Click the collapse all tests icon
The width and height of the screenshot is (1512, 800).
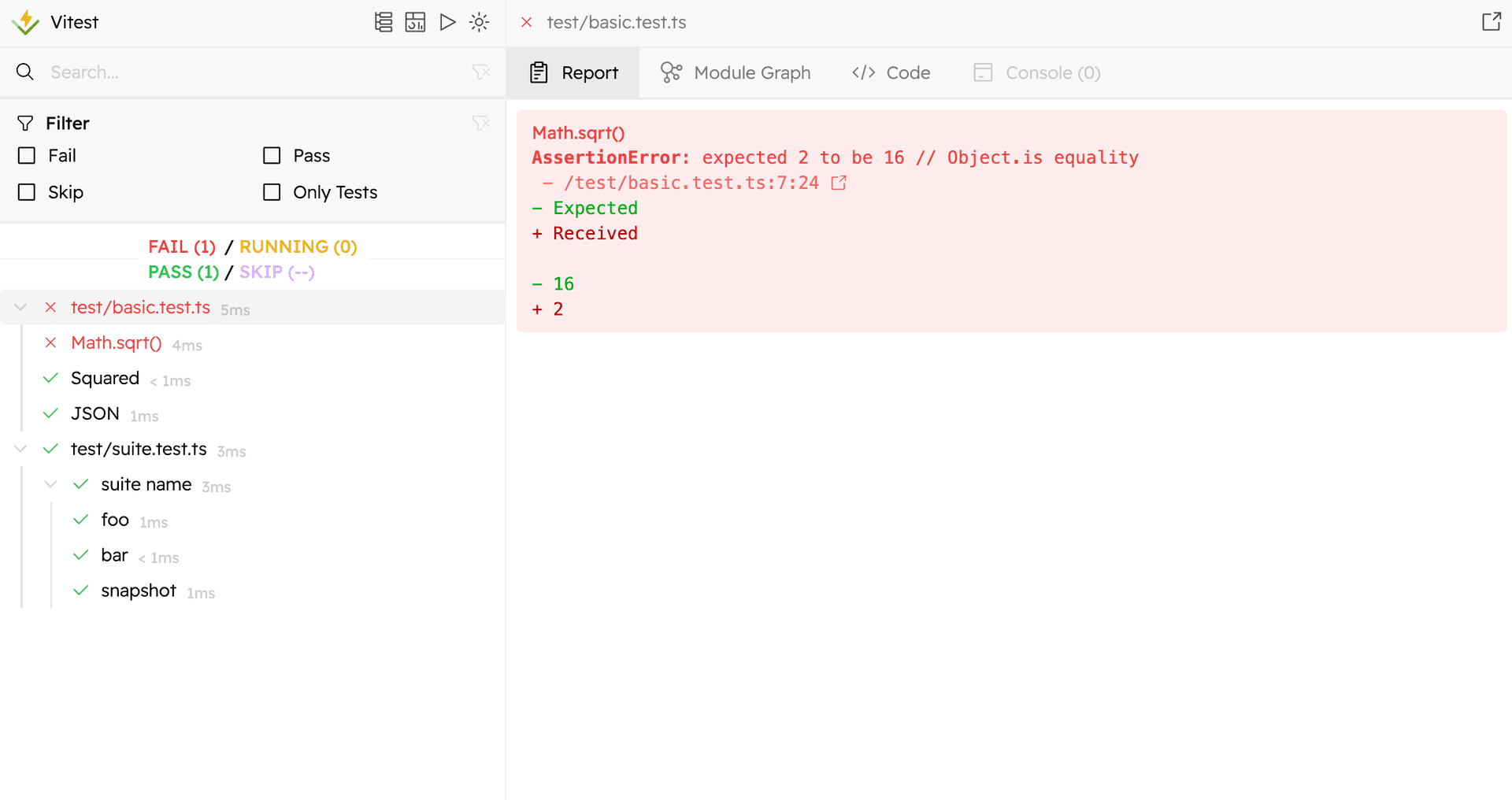click(x=384, y=22)
